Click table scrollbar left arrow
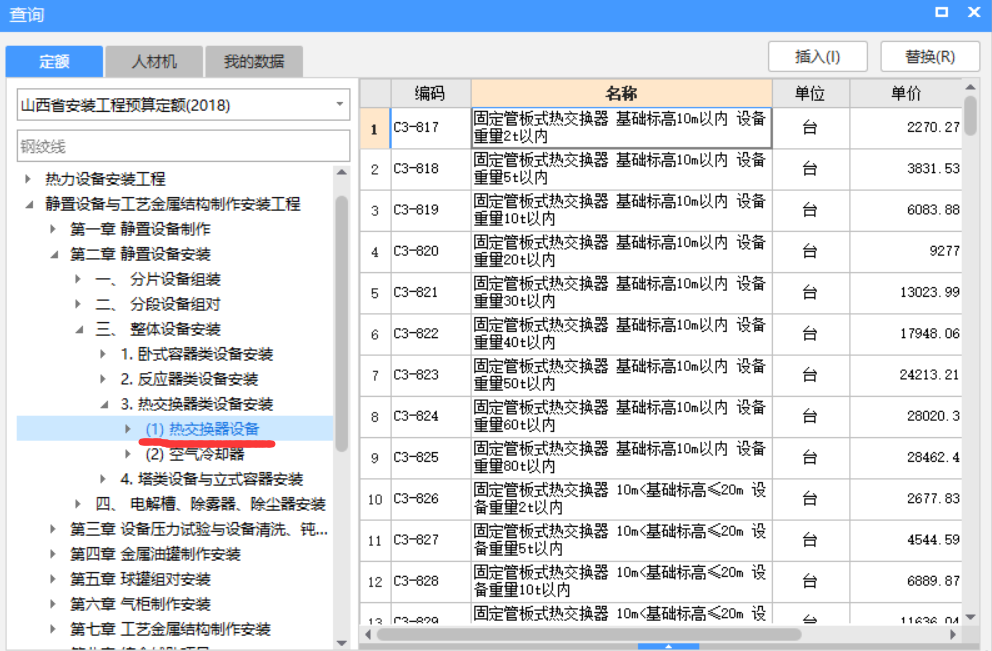This screenshot has height=651, width=992. click(368, 634)
